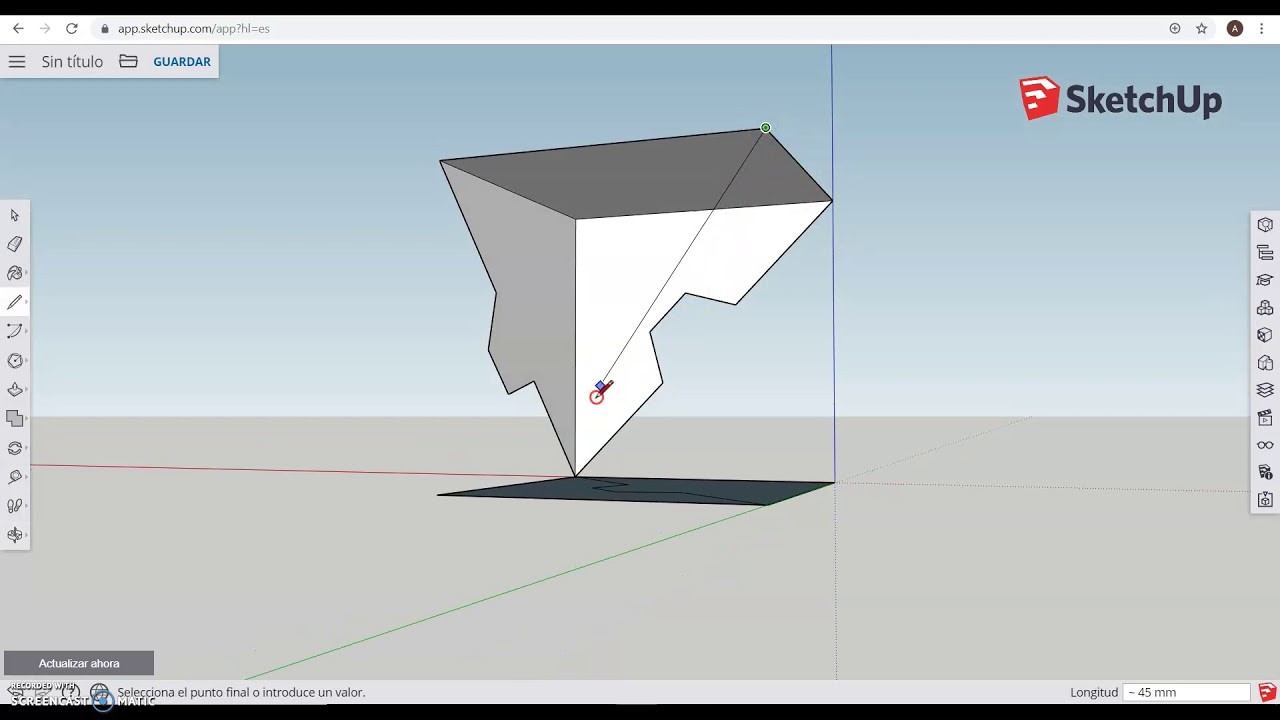Viewport: 1280px width, 720px height.
Task: Expand the Rotate tool flyout arrow
Action: tap(26, 448)
